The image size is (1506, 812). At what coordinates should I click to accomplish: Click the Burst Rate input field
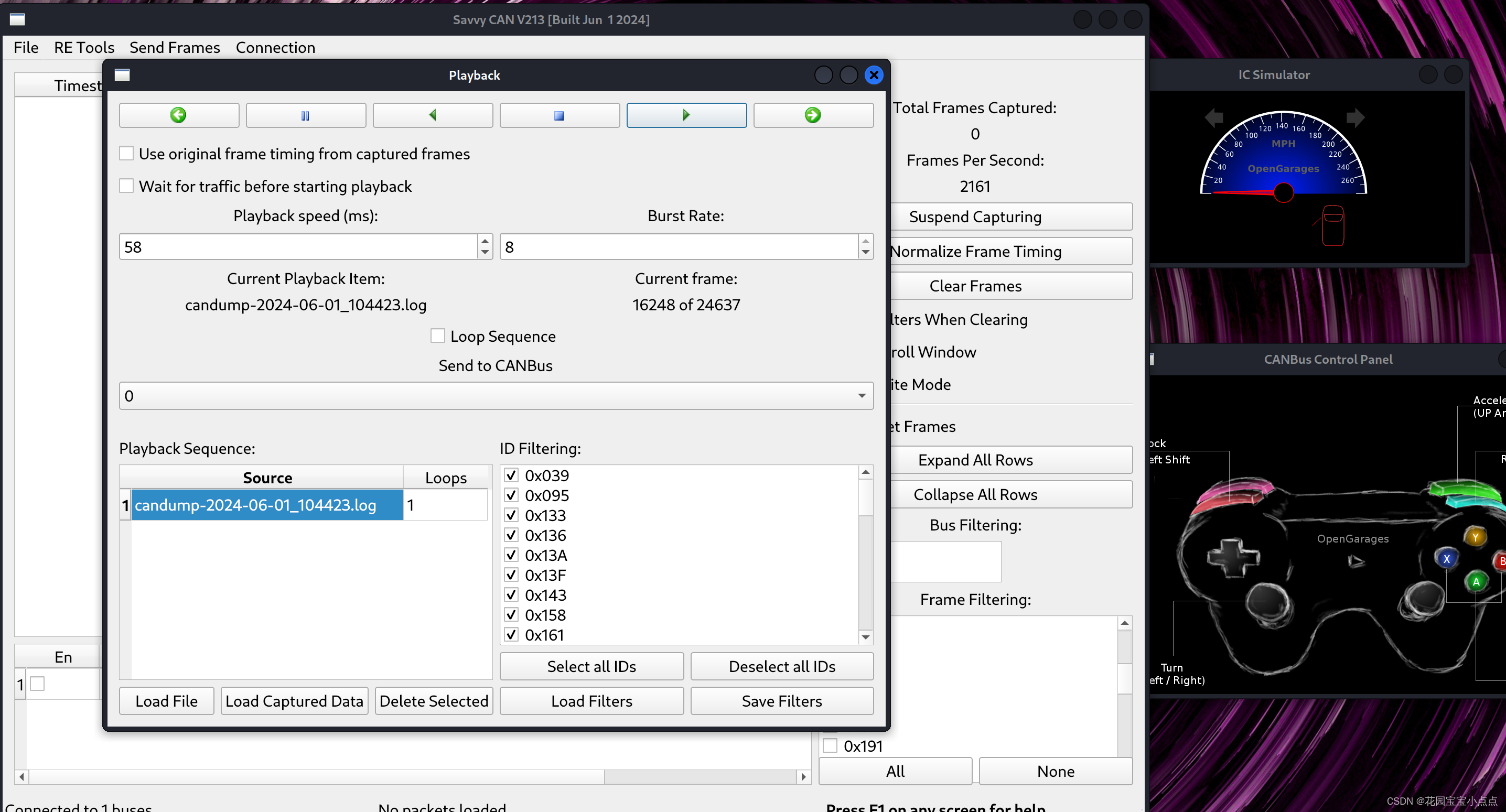coord(680,247)
